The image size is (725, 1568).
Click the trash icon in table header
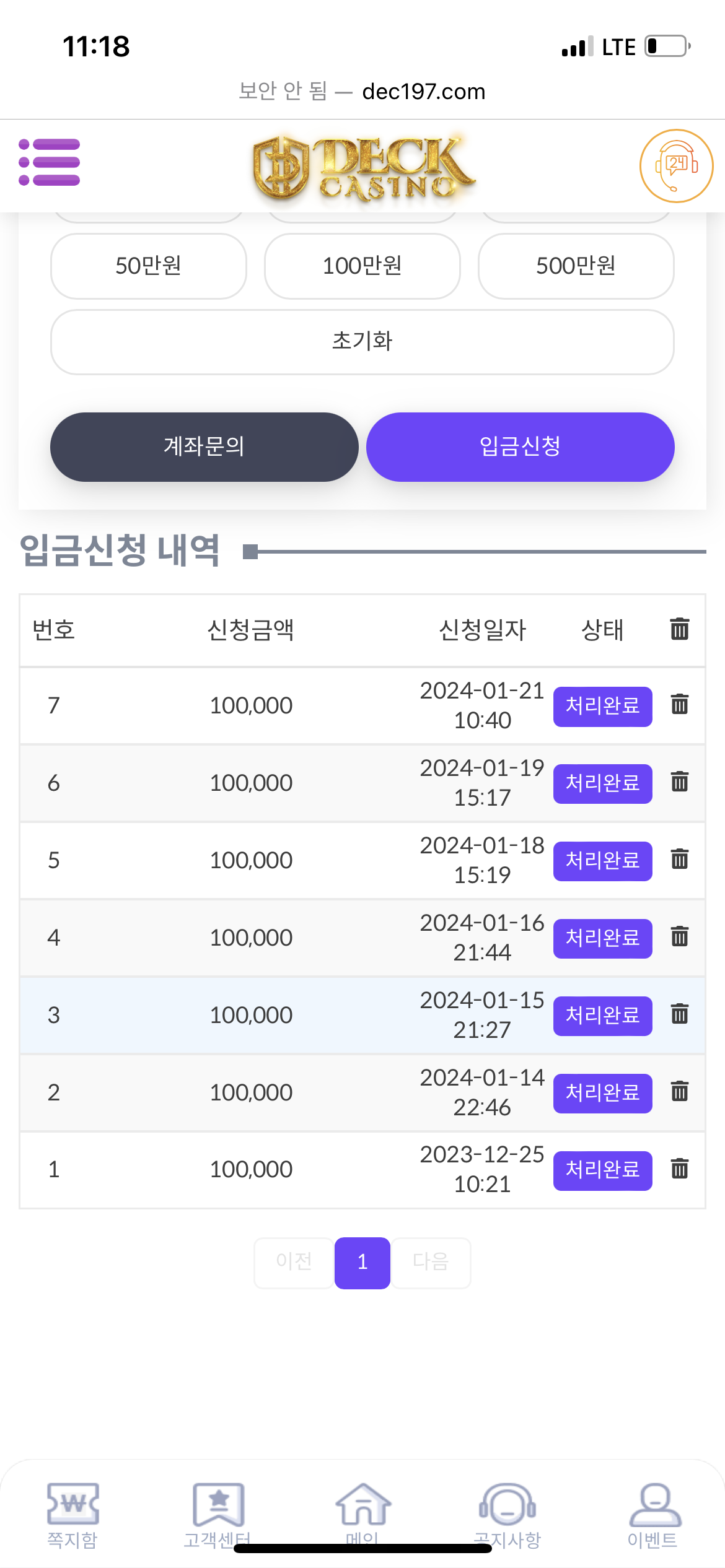click(679, 629)
